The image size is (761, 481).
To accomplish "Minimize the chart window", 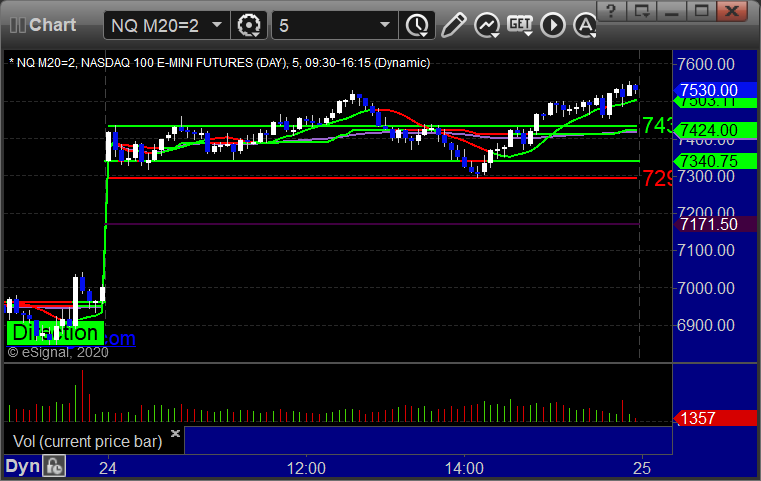I will [x=671, y=10].
